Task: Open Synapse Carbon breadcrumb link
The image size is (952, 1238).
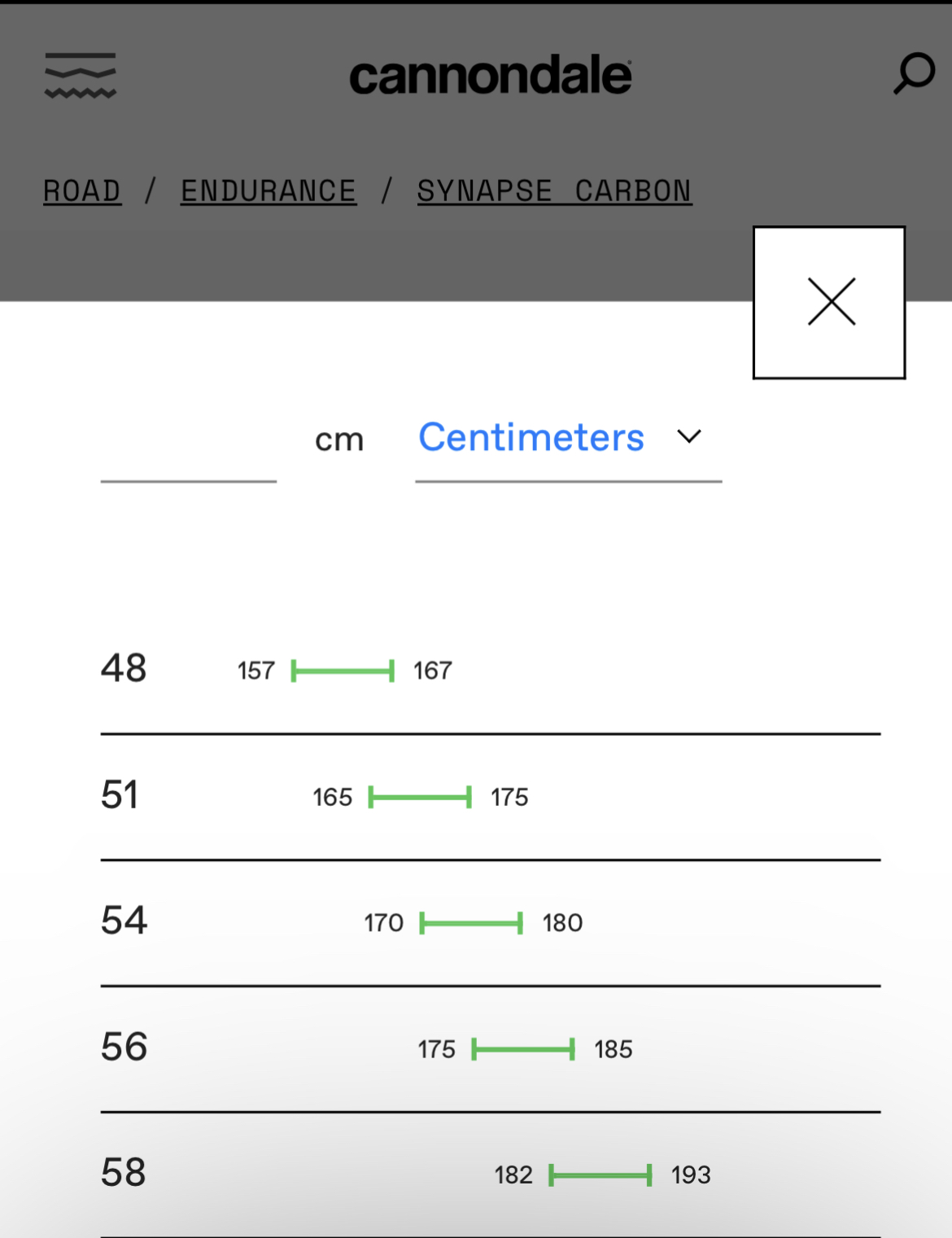Action: click(x=554, y=191)
